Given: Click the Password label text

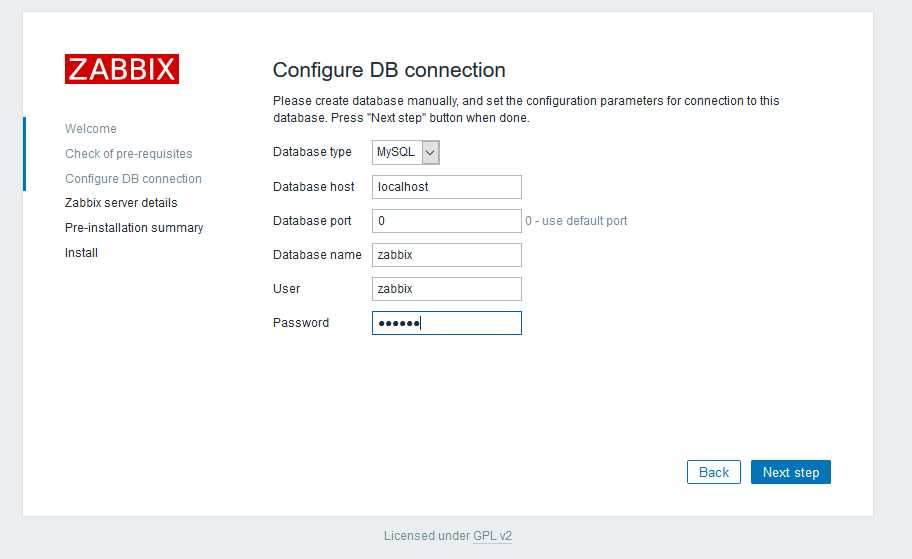Looking at the screenshot, I should [301, 323].
